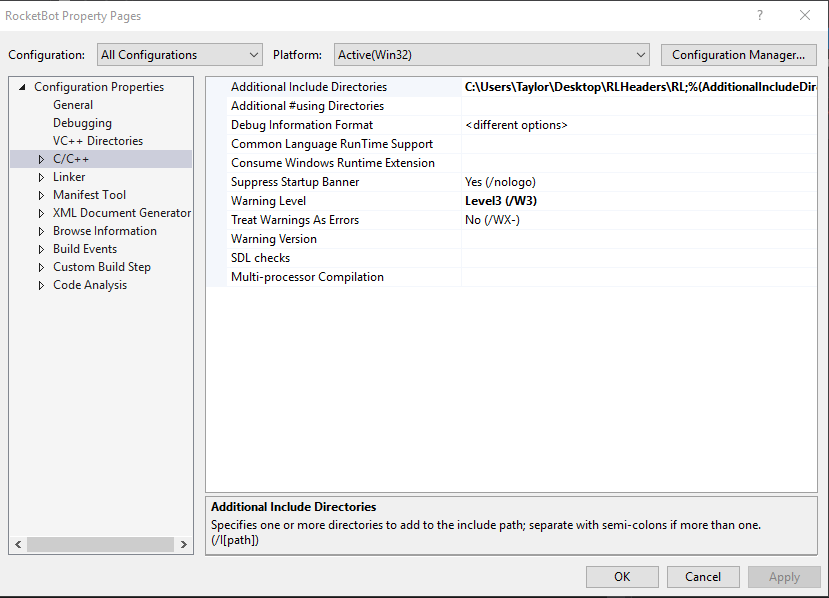Click Additional #using Directories property row
The width and height of the screenshot is (829, 598).
click(x=511, y=106)
